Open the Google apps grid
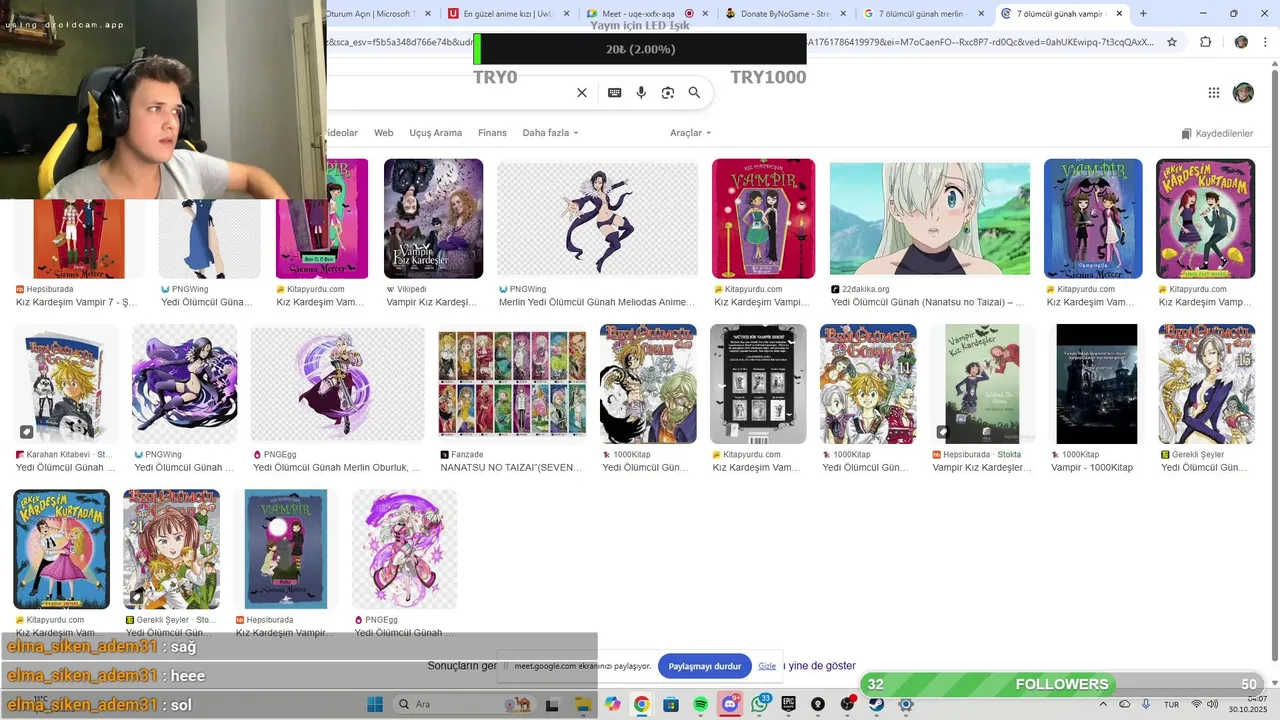 pos(1214,93)
